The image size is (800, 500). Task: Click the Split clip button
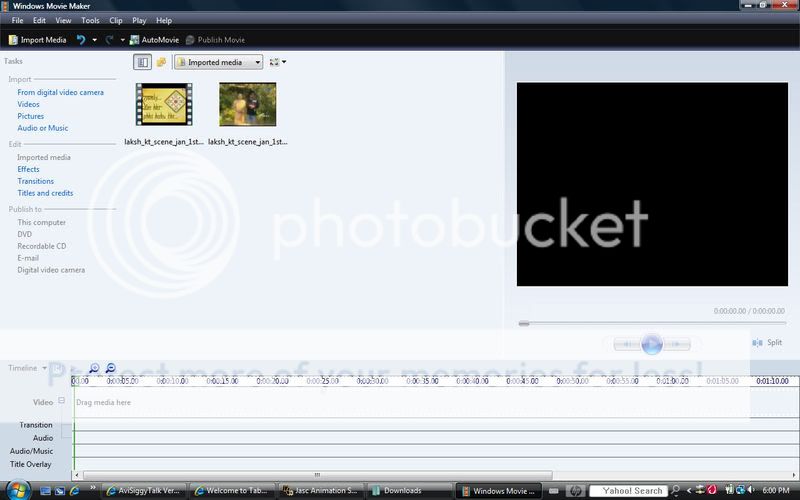[767, 343]
